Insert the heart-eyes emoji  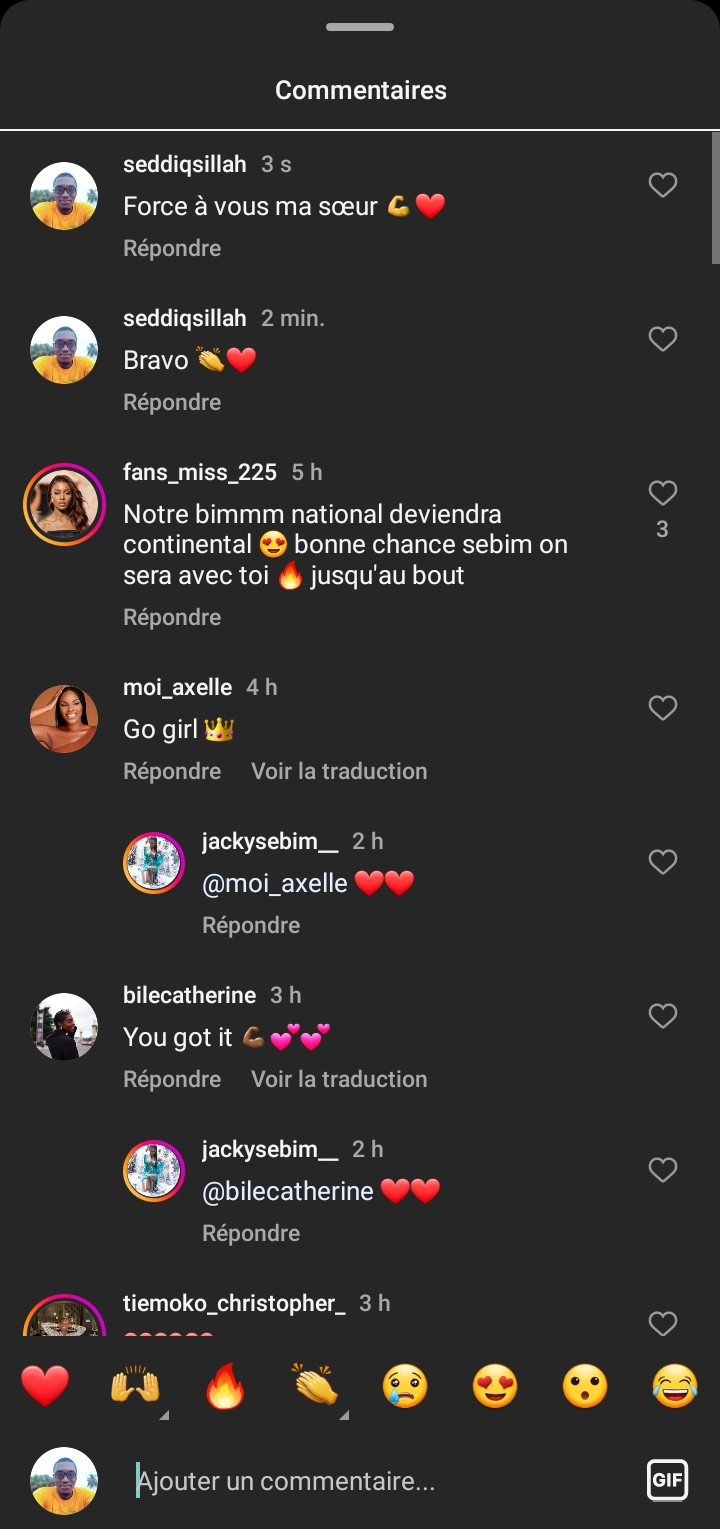[x=495, y=1387]
